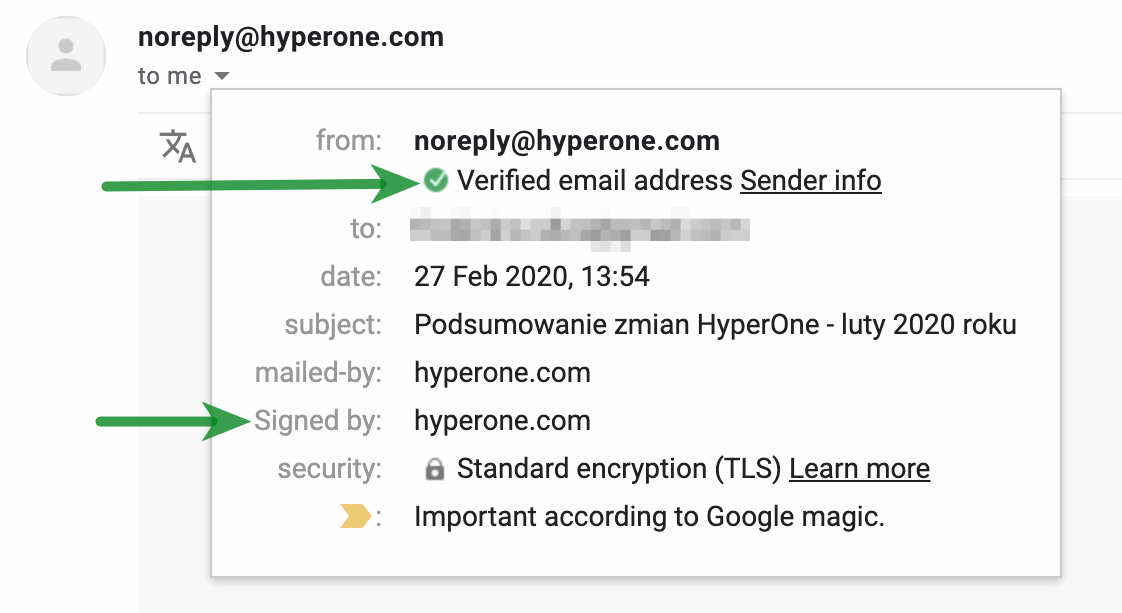Click the sender profile avatar icon
This screenshot has height=613, width=1122.
point(66,56)
